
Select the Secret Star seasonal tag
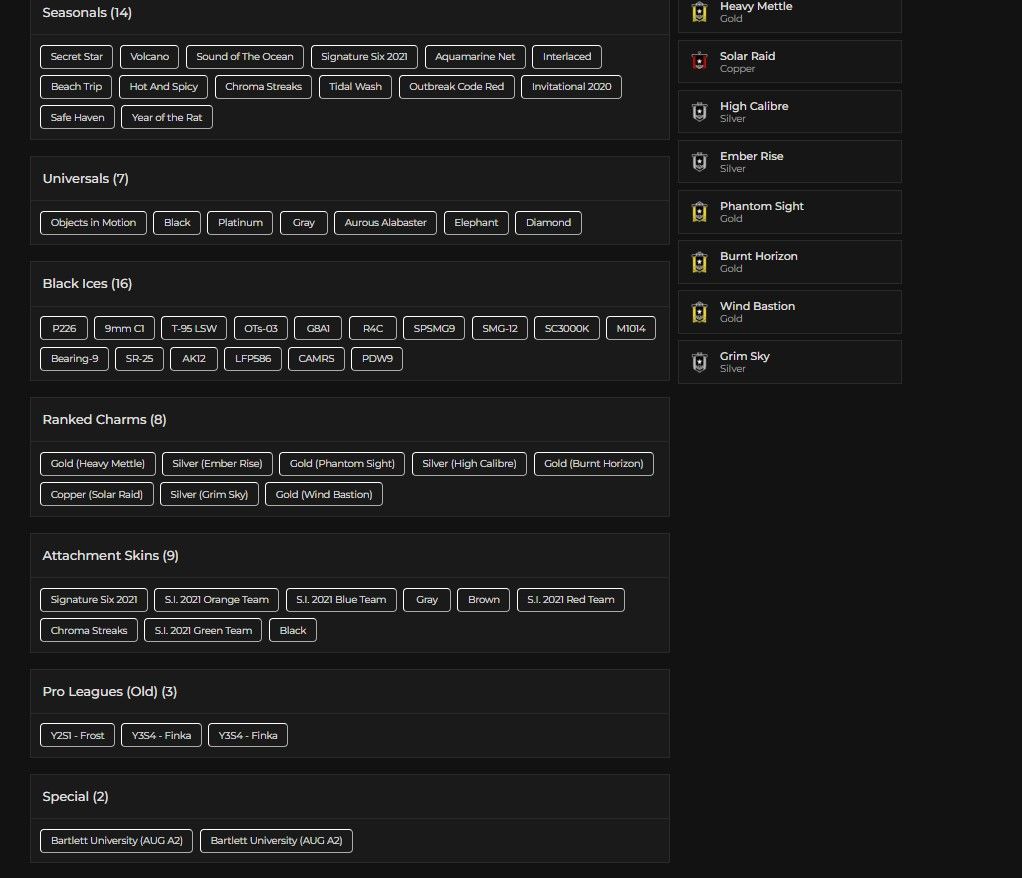pos(76,57)
